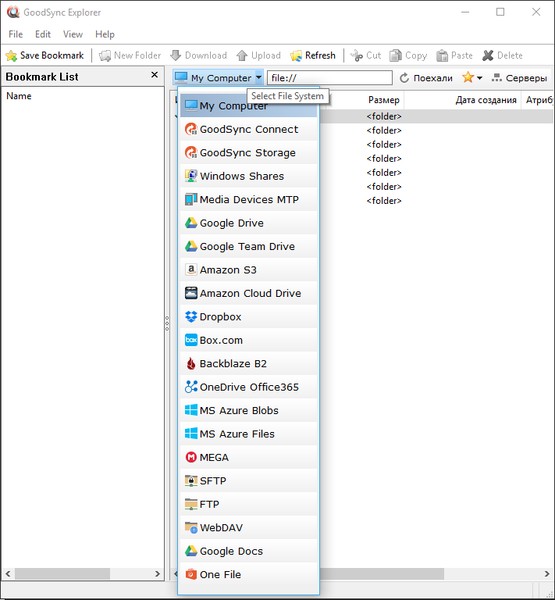The image size is (555, 600).
Task: Click the file:// address field
Action: [330, 78]
